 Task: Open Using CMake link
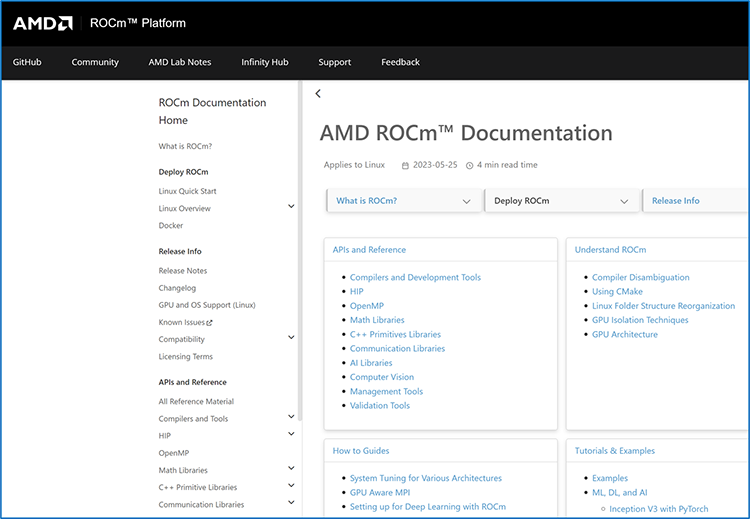[617, 291]
